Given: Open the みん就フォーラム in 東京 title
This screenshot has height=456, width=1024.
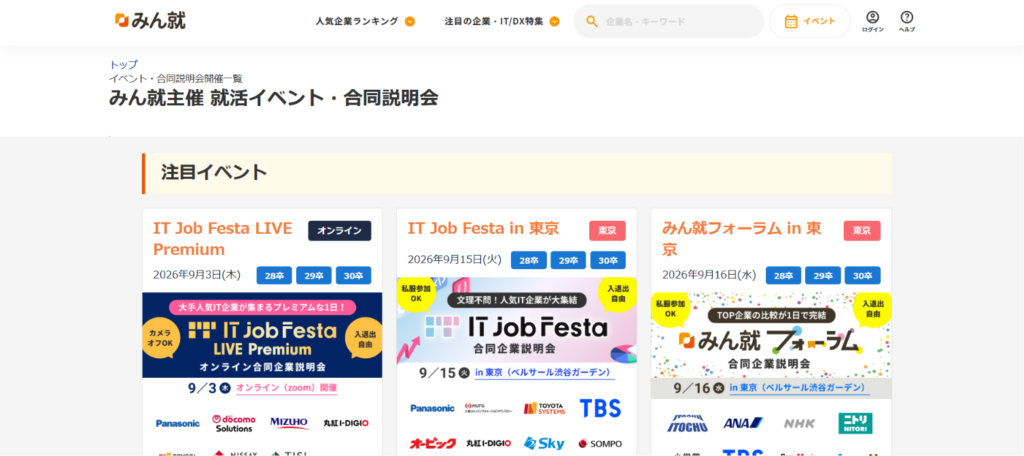Looking at the screenshot, I should click(742, 238).
